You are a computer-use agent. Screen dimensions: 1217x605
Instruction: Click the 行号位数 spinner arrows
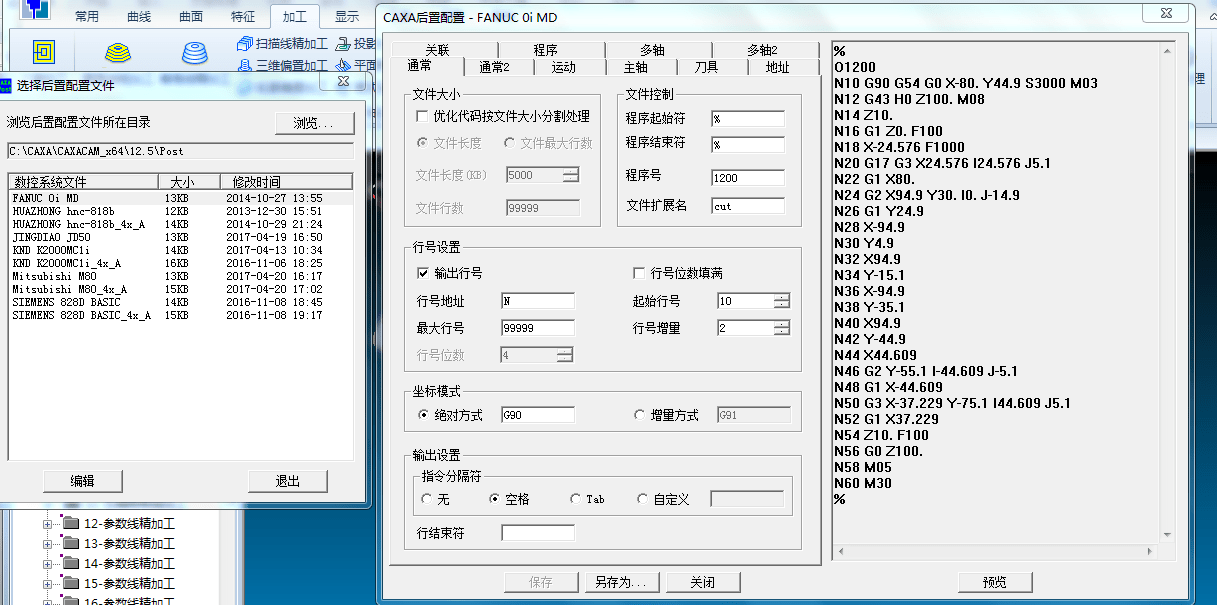565,355
